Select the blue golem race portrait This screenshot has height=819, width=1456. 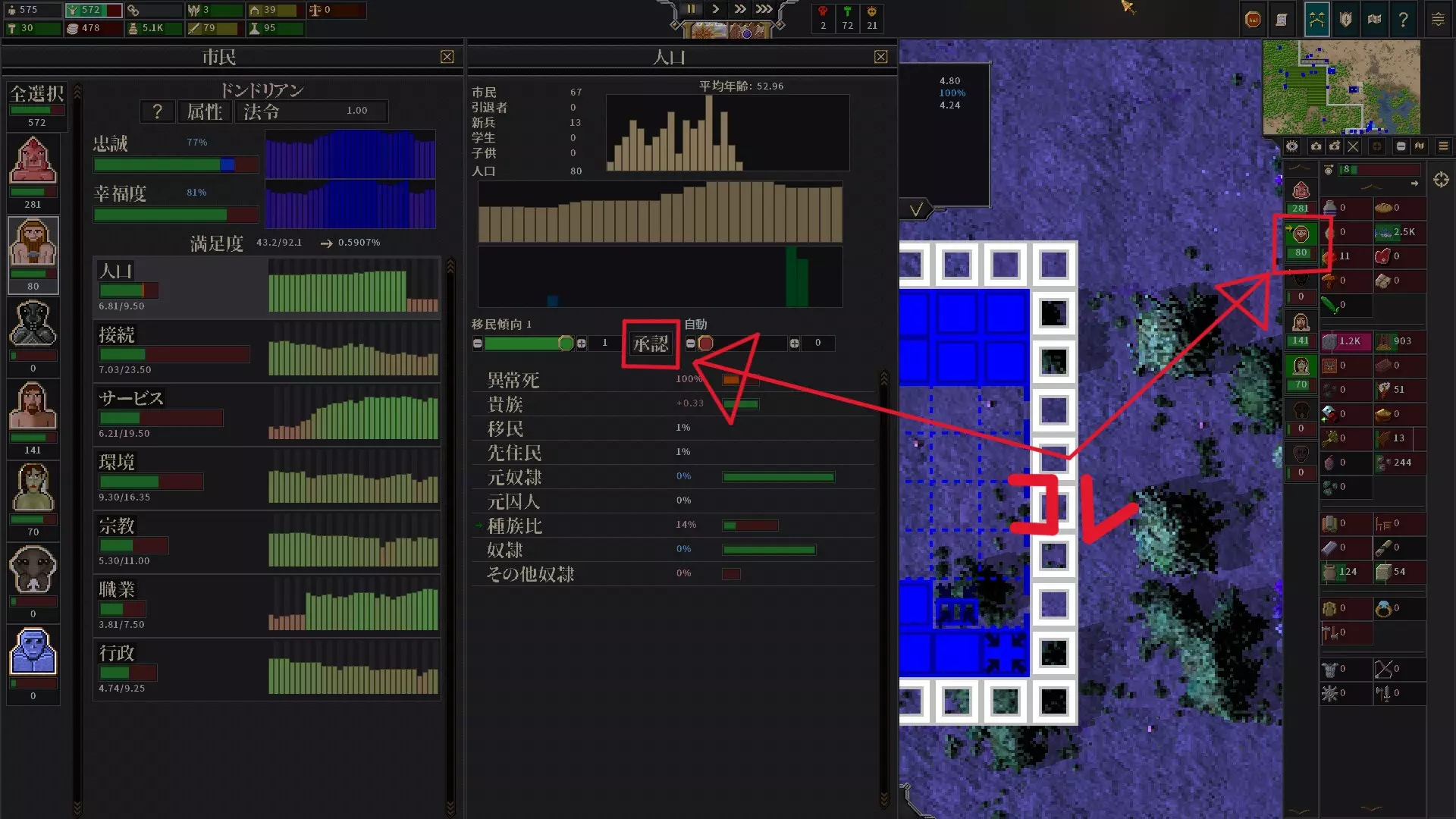[33, 652]
